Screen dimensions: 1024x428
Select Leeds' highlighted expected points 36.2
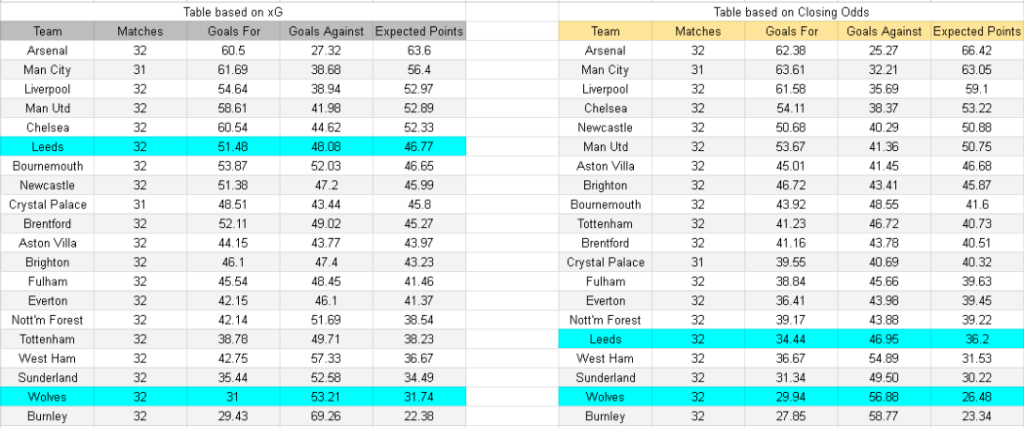pyautogui.click(x=977, y=339)
